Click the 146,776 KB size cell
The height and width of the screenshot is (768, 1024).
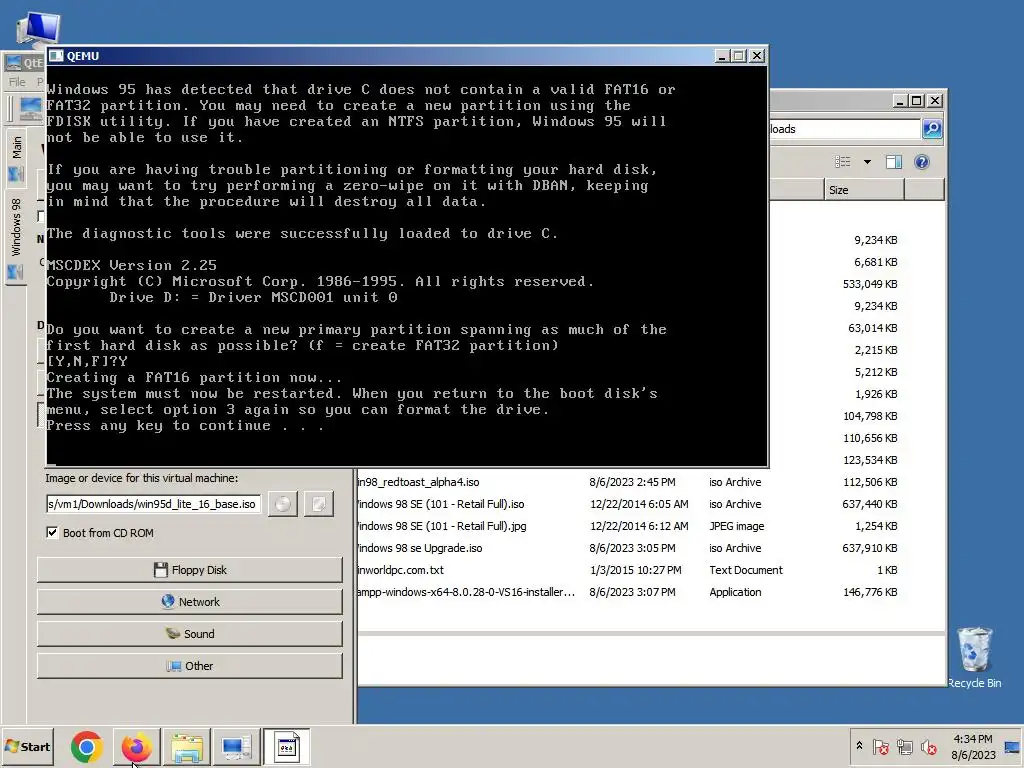click(x=869, y=592)
